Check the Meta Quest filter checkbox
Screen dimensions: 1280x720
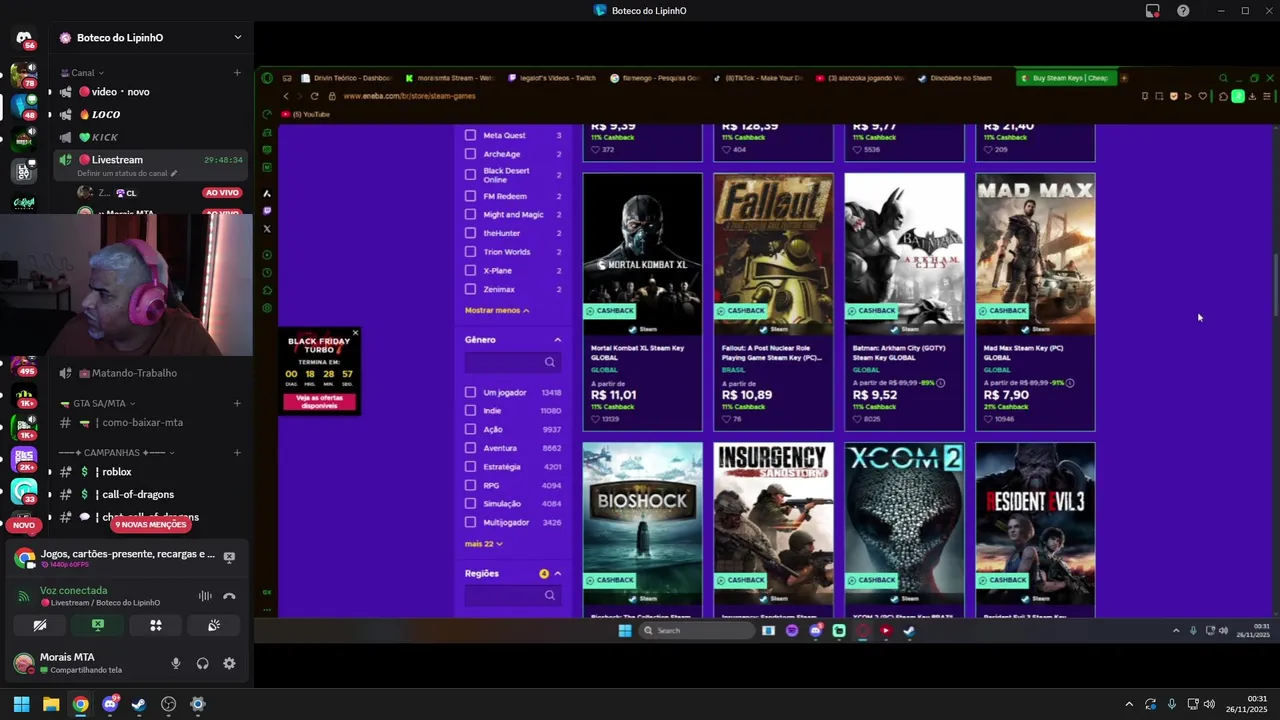click(470, 135)
